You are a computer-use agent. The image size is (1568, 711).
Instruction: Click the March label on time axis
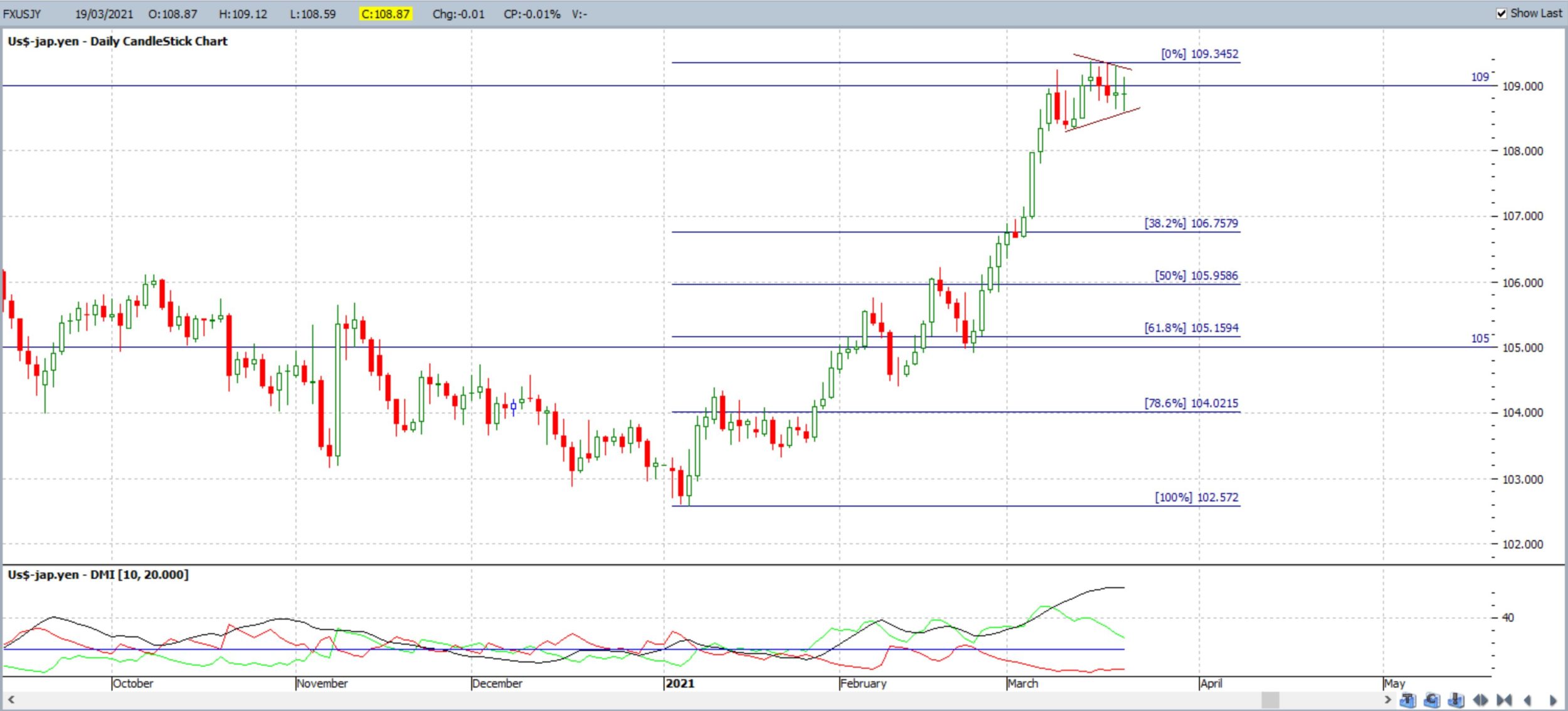pyautogui.click(x=1023, y=683)
